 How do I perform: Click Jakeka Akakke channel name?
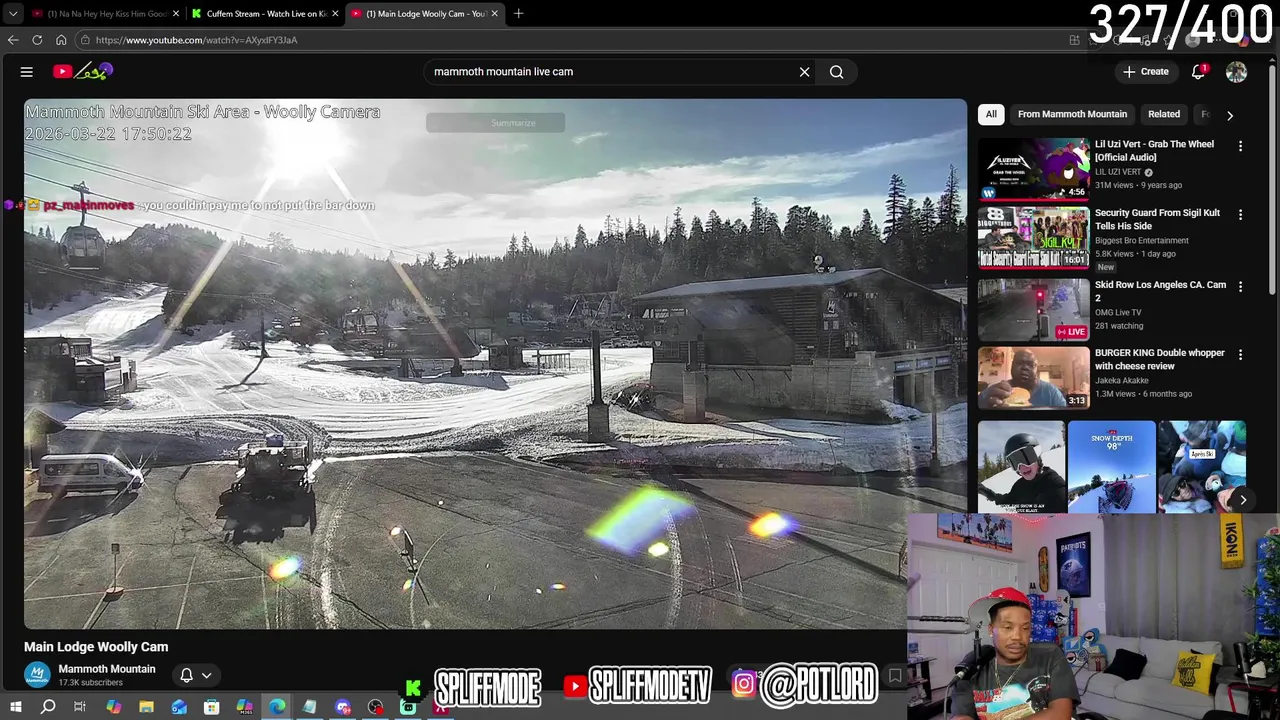tap(1122, 381)
